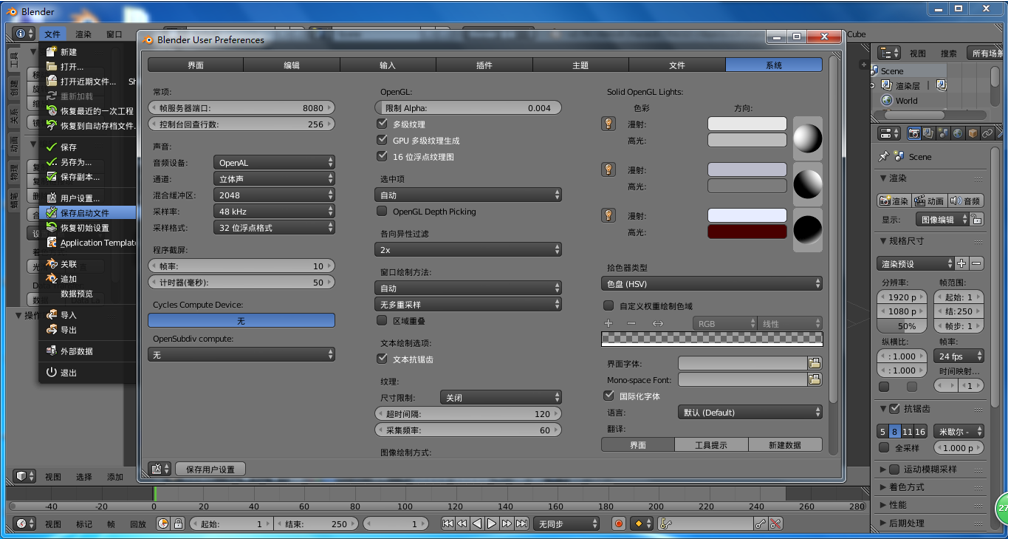Open OpenSubdiv compute 无 dropdown
1009x539 pixels.
pyautogui.click(x=242, y=354)
